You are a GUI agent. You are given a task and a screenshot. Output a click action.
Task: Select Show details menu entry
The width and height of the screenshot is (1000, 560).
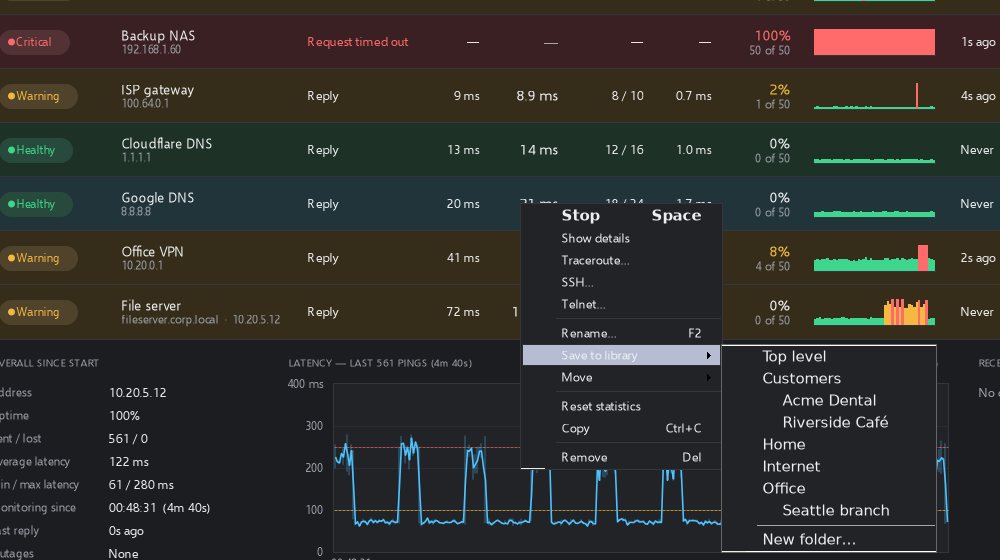point(622,239)
